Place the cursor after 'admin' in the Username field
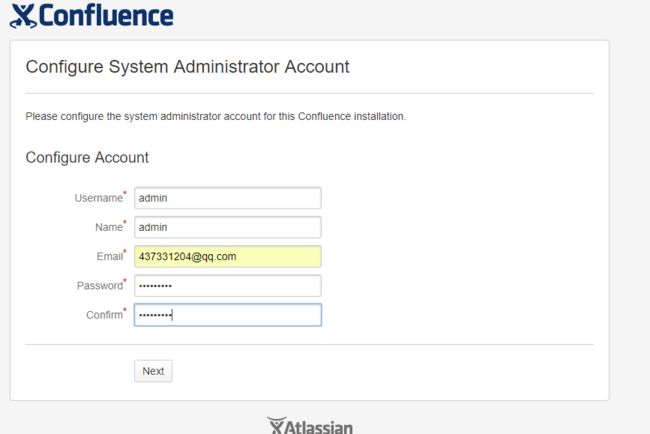This screenshot has width=650, height=434. click(168, 198)
